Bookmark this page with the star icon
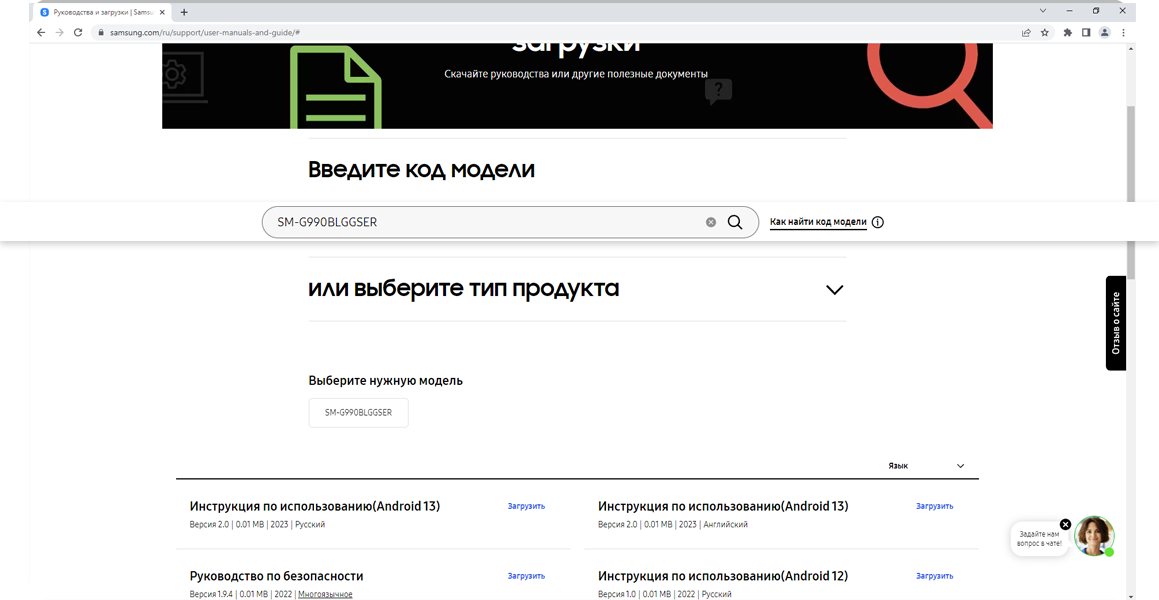 1044,33
